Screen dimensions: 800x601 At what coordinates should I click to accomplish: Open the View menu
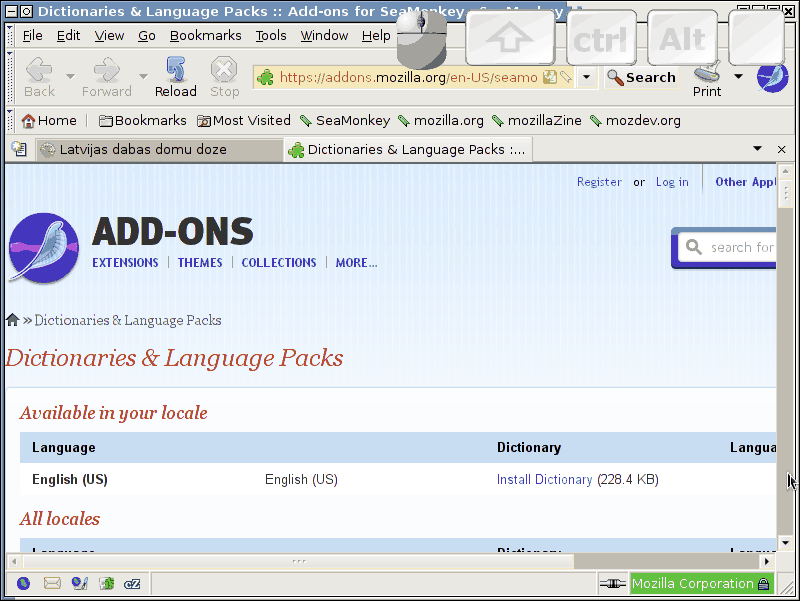(109, 35)
